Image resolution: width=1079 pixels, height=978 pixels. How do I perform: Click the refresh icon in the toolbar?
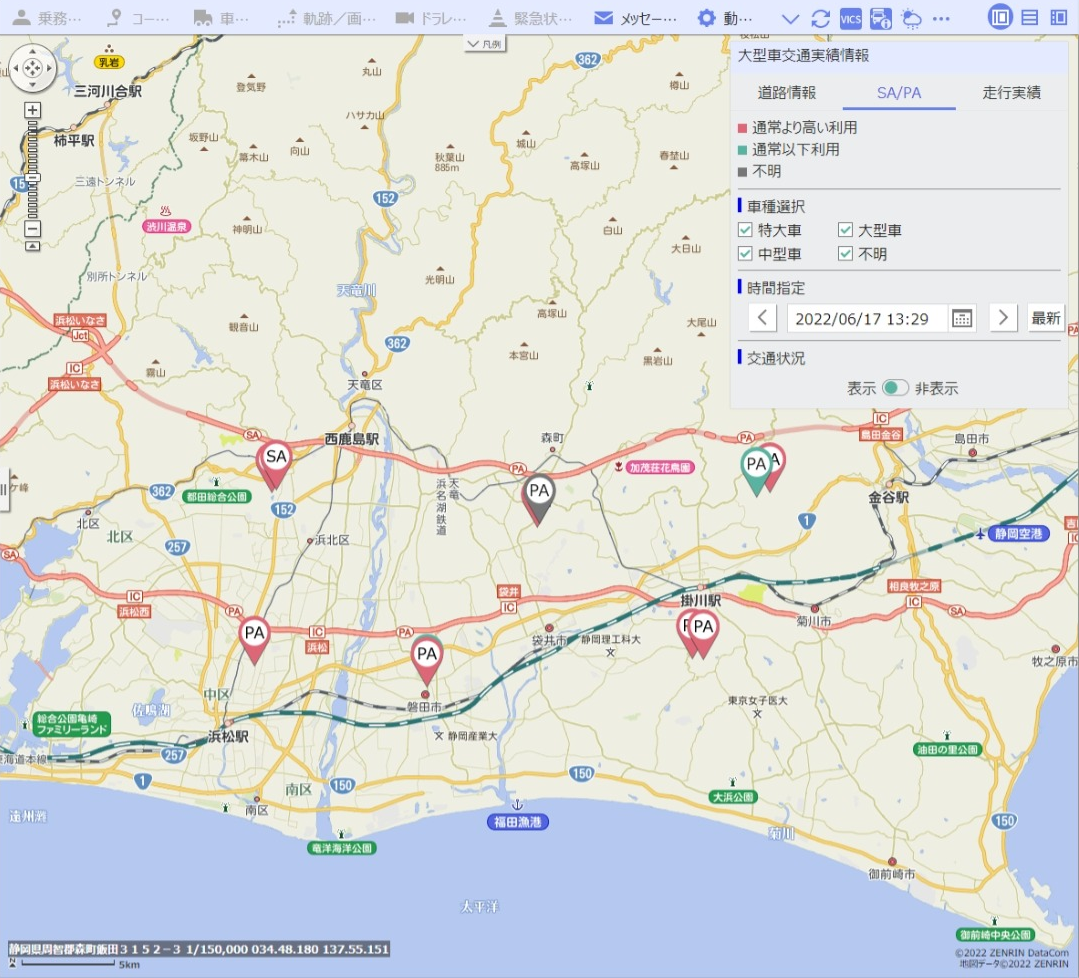coord(820,19)
